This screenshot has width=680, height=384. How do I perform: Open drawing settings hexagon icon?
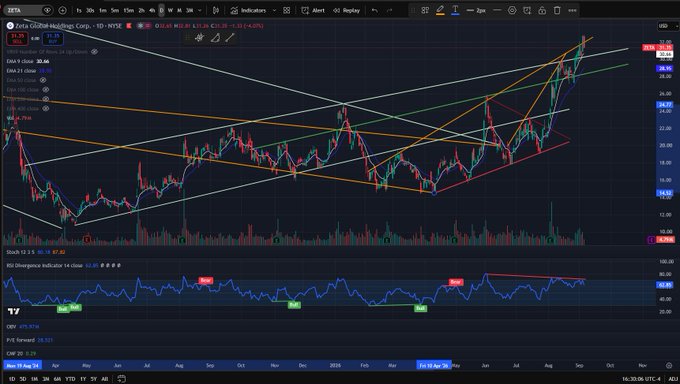click(x=512, y=10)
